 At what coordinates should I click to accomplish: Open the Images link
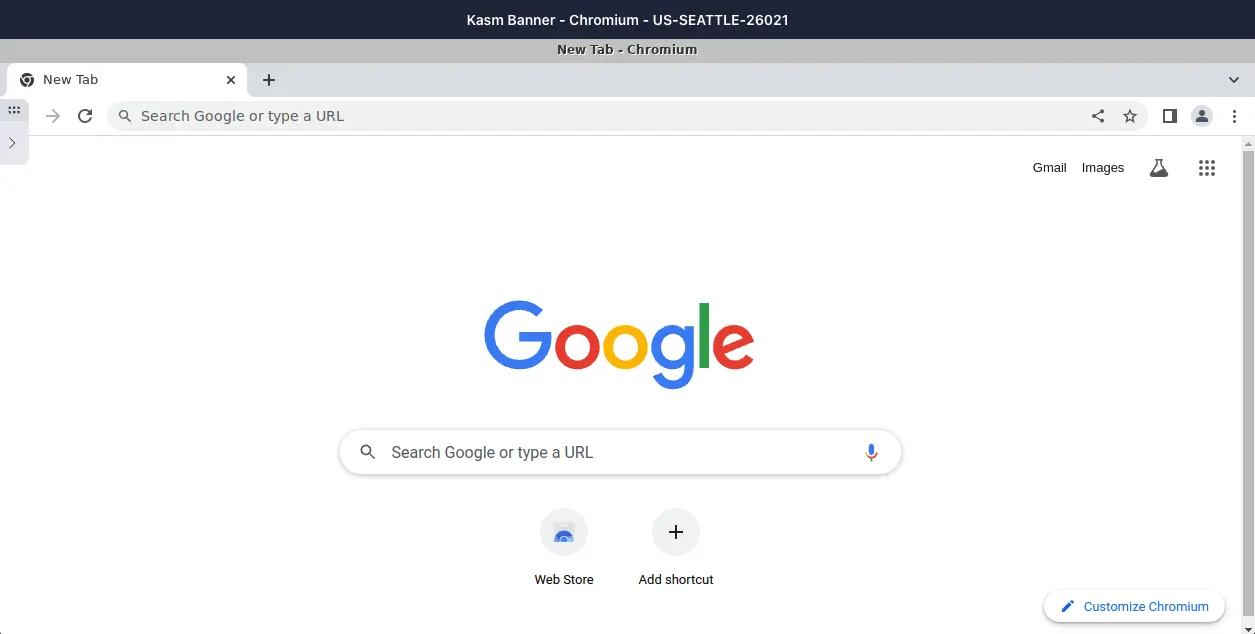tap(1102, 168)
